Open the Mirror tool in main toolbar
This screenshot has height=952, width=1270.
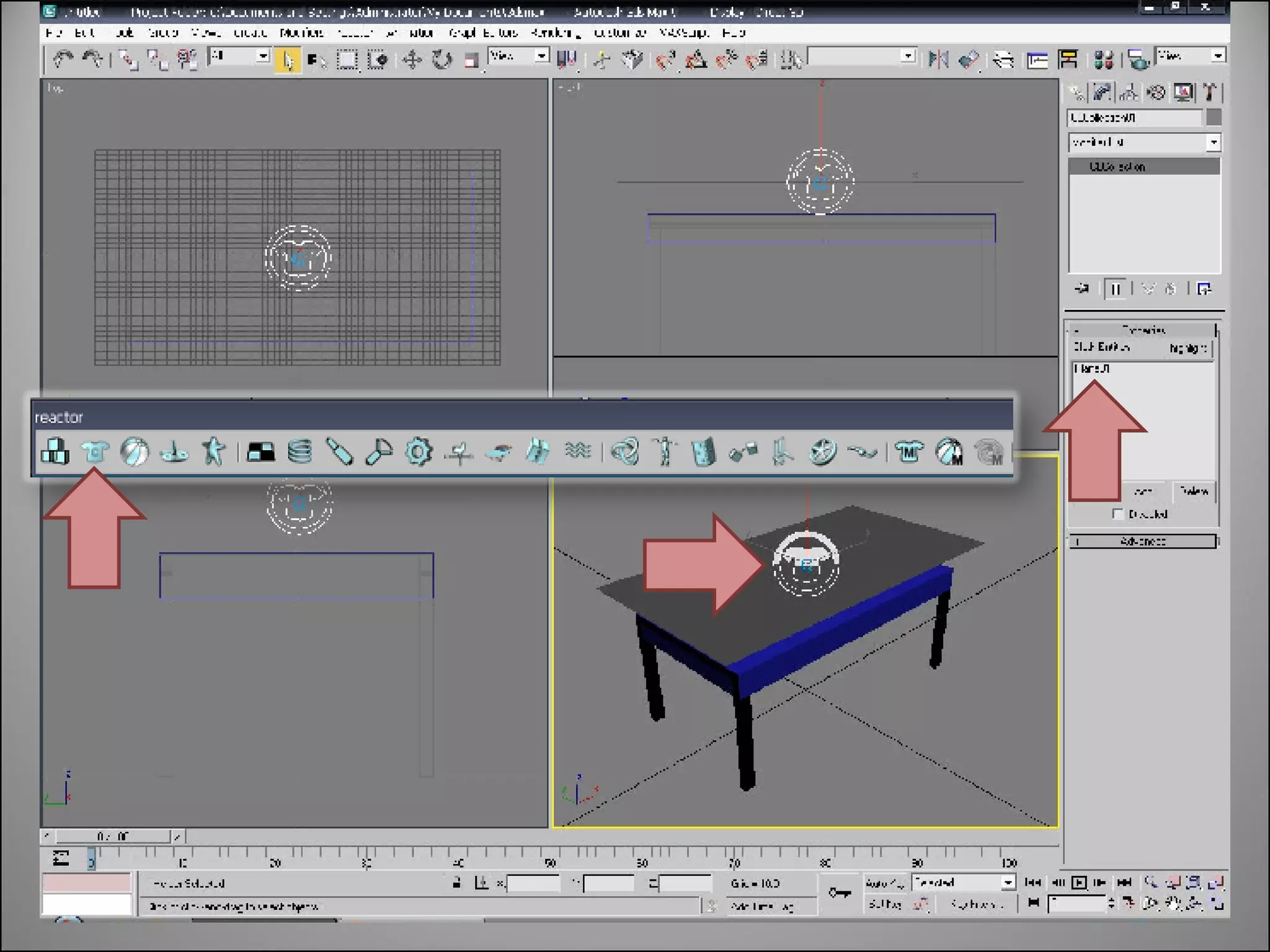pos(938,59)
